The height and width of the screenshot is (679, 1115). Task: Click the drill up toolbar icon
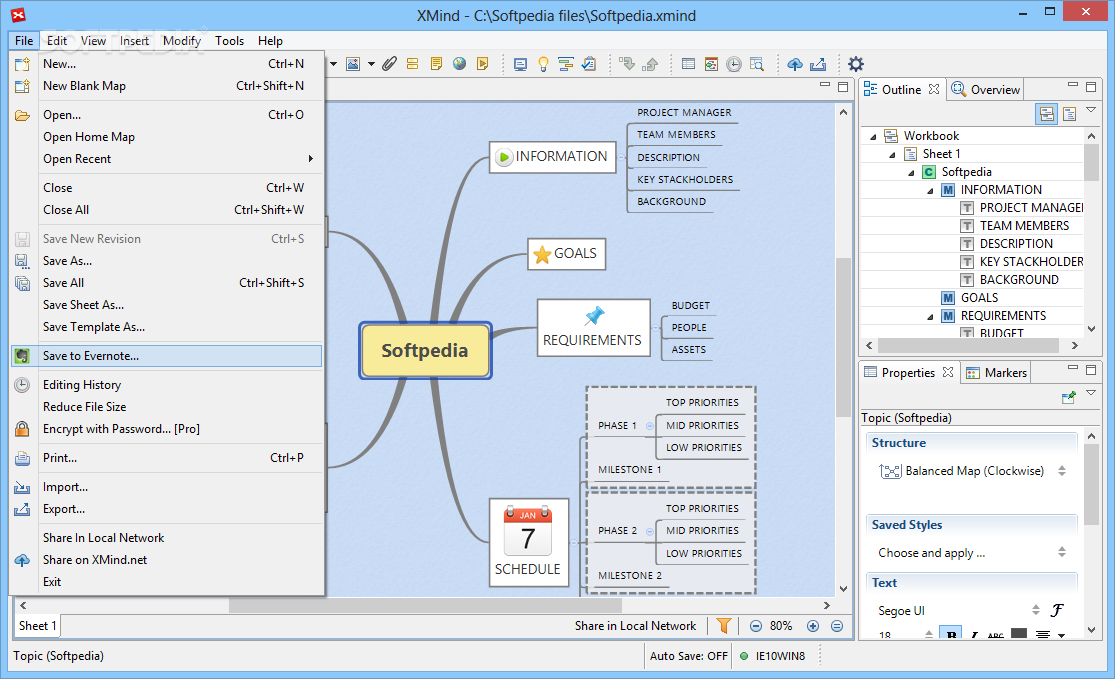coord(650,65)
